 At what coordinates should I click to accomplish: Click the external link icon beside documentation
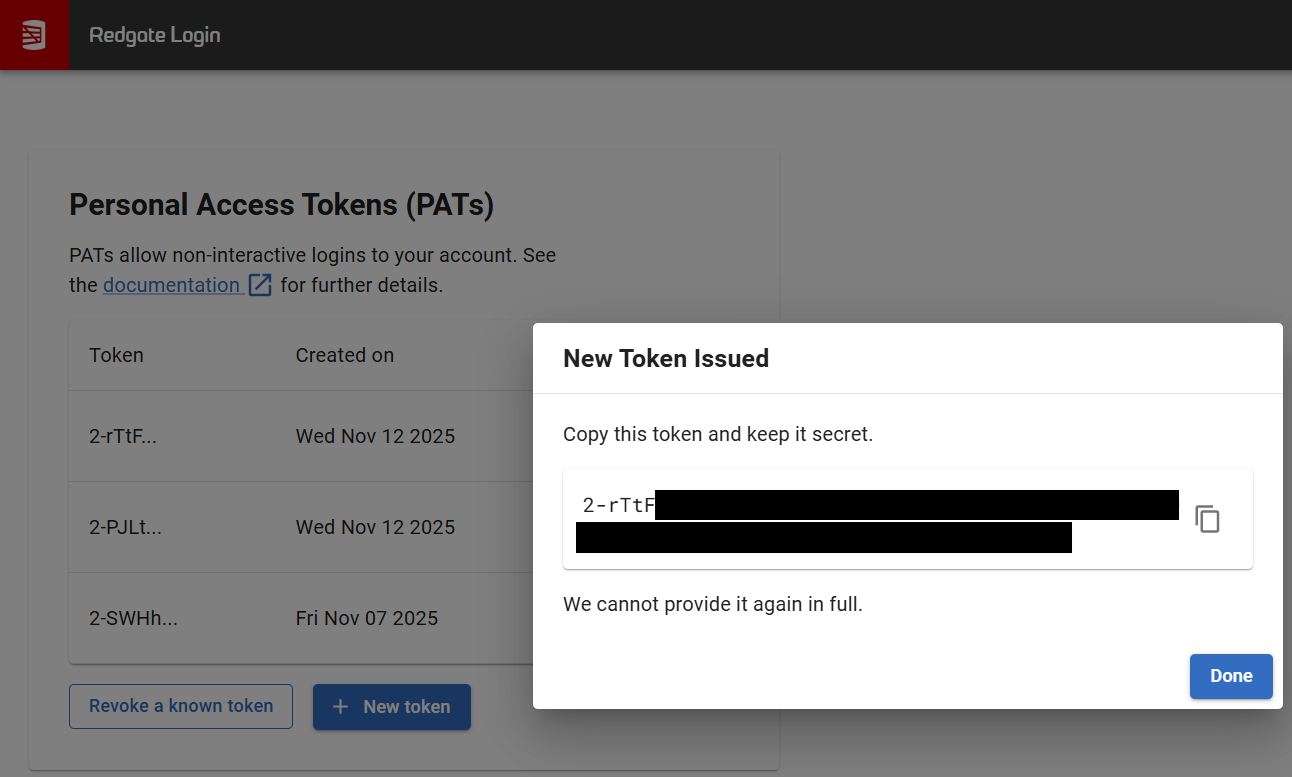260,285
